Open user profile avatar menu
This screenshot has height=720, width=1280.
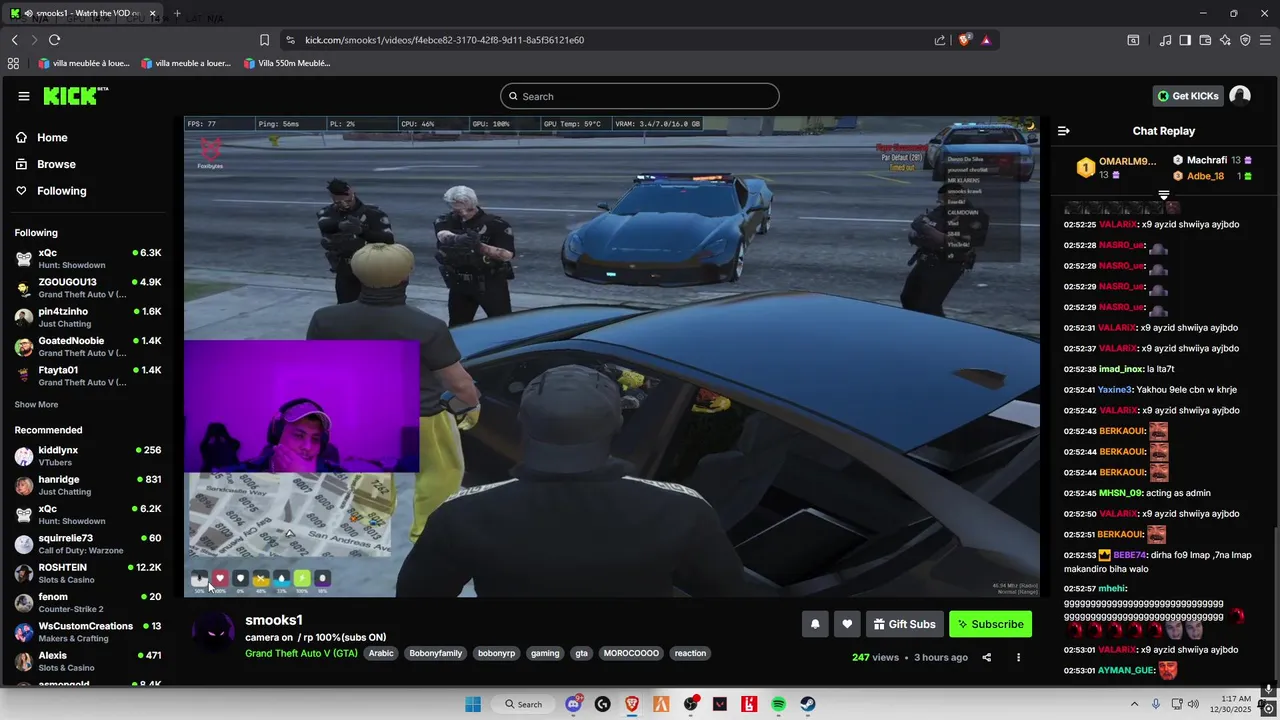point(1240,96)
